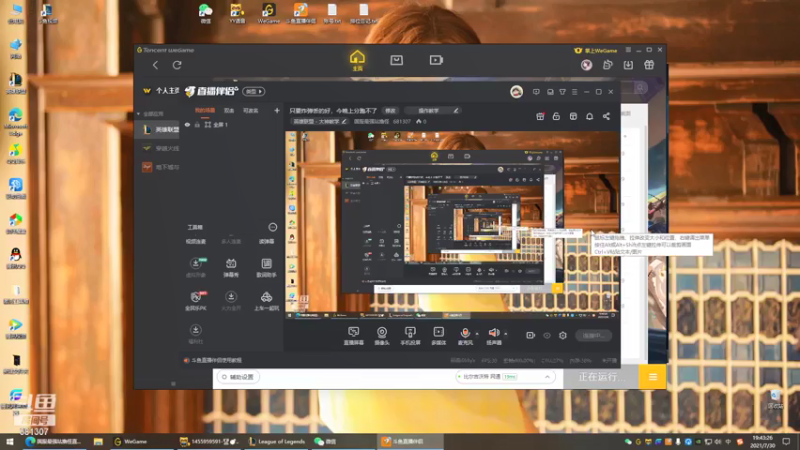
Task: Go back in WeGame navigation
Action: 156,65
